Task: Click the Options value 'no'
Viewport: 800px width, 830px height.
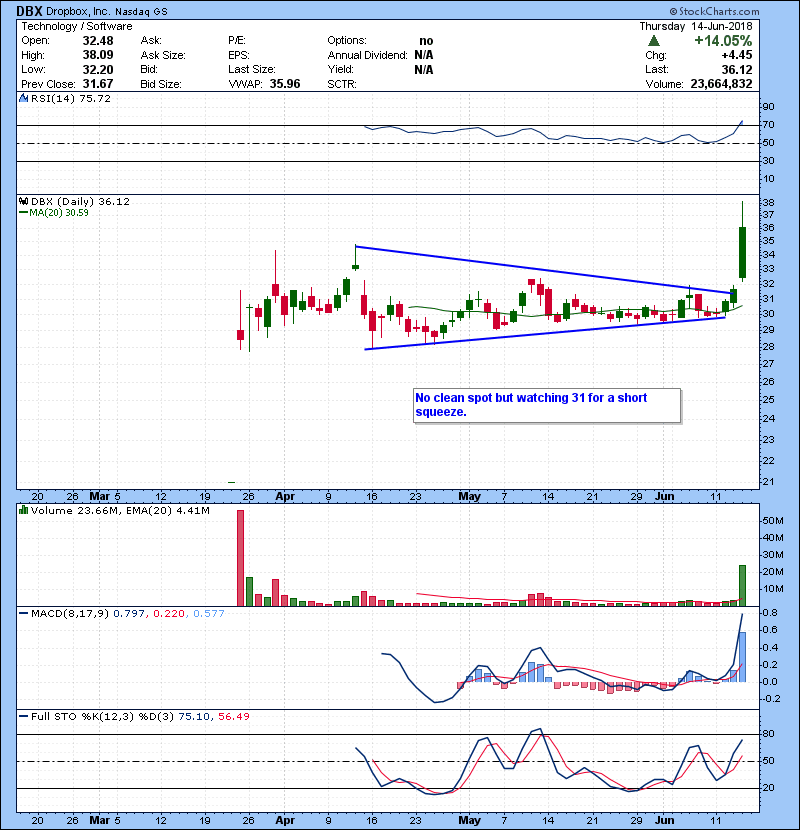Action: 426,41
